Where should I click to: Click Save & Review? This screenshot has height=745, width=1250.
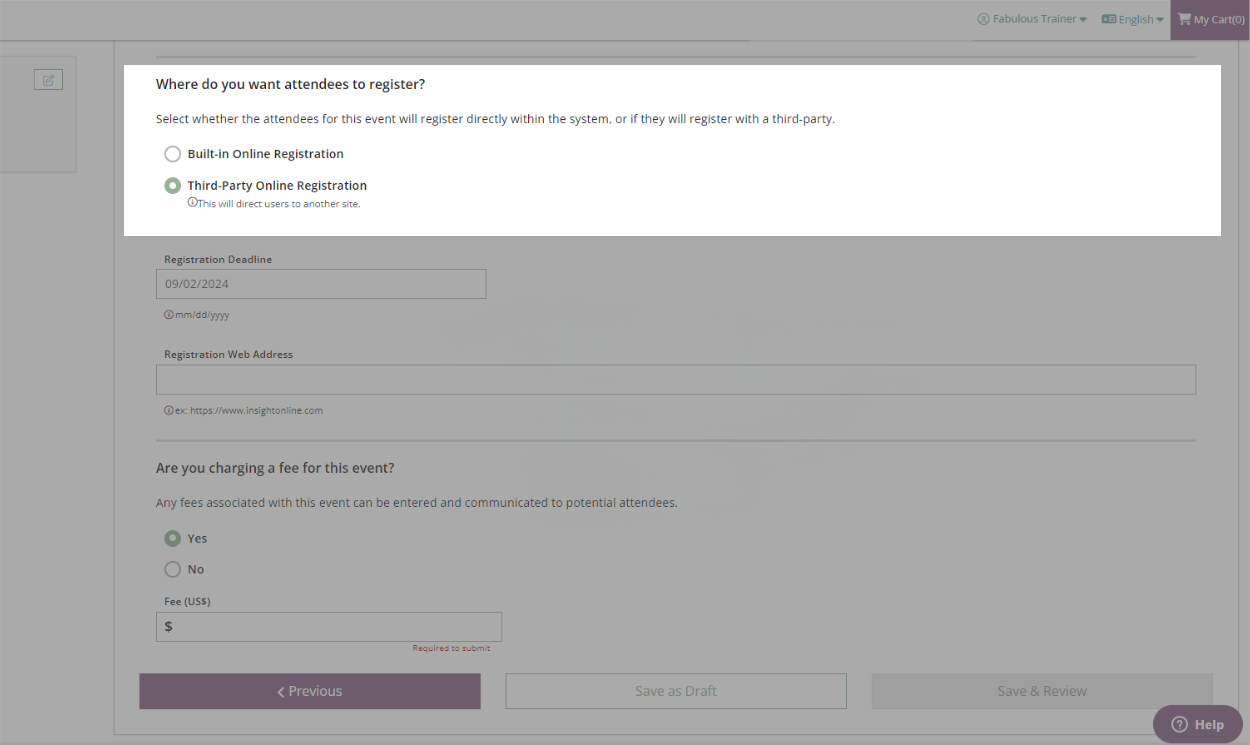pyautogui.click(x=1041, y=690)
